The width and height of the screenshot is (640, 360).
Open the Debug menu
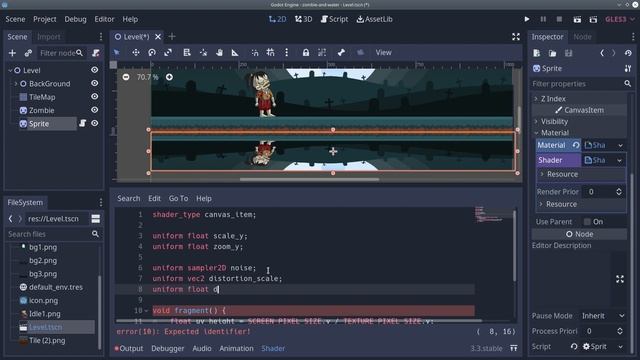coord(75,19)
